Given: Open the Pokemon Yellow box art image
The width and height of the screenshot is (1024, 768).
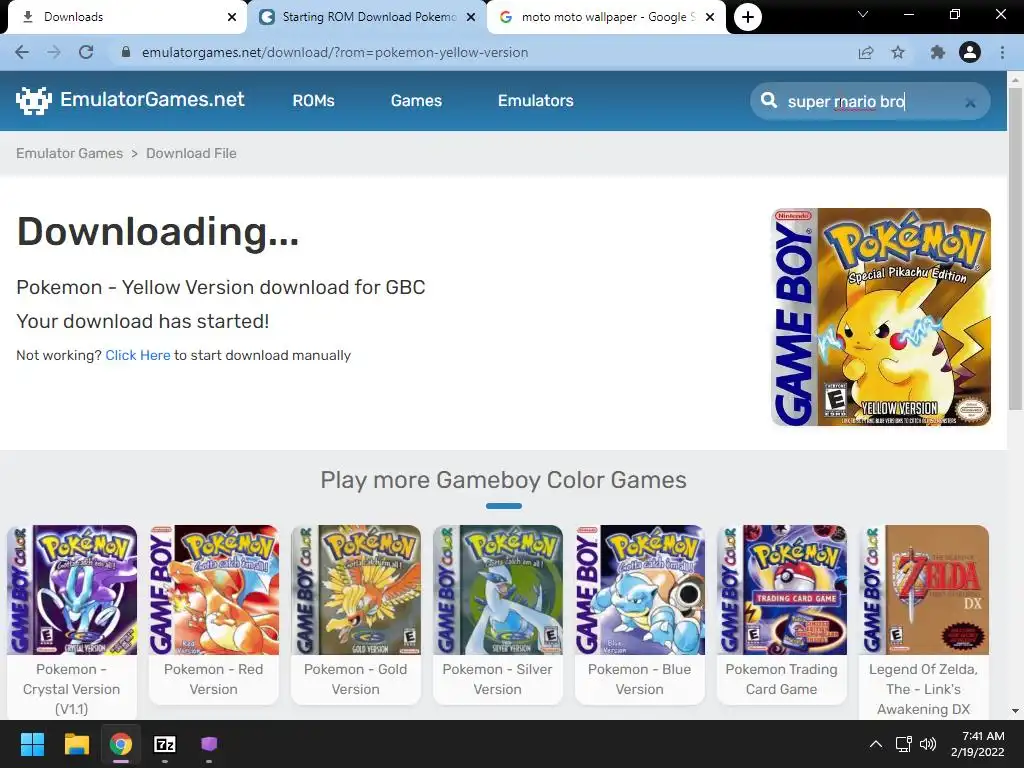Looking at the screenshot, I should click(881, 317).
